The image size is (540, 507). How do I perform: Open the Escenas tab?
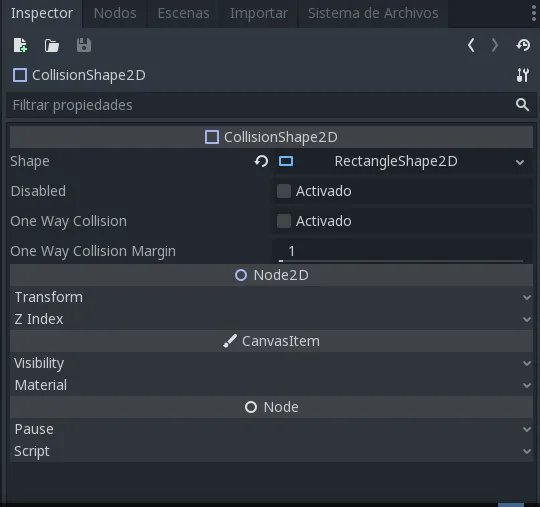183,13
